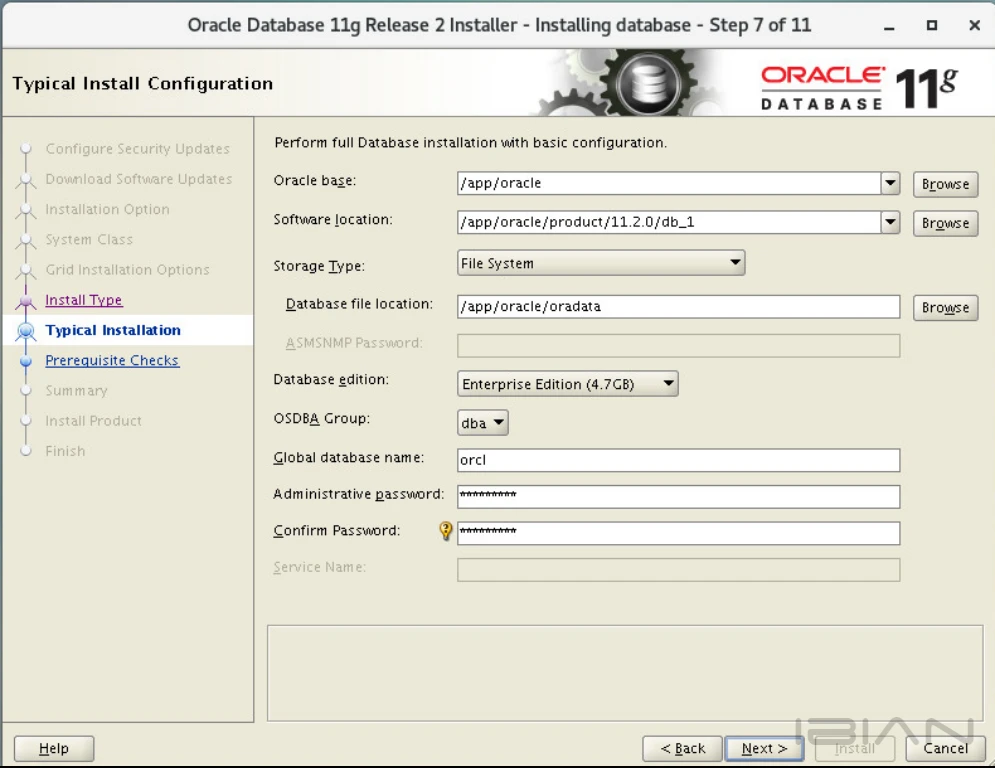Open the OSDBA Group dba dropdown
The height and width of the screenshot is (768, 995).
coord(482,423)
